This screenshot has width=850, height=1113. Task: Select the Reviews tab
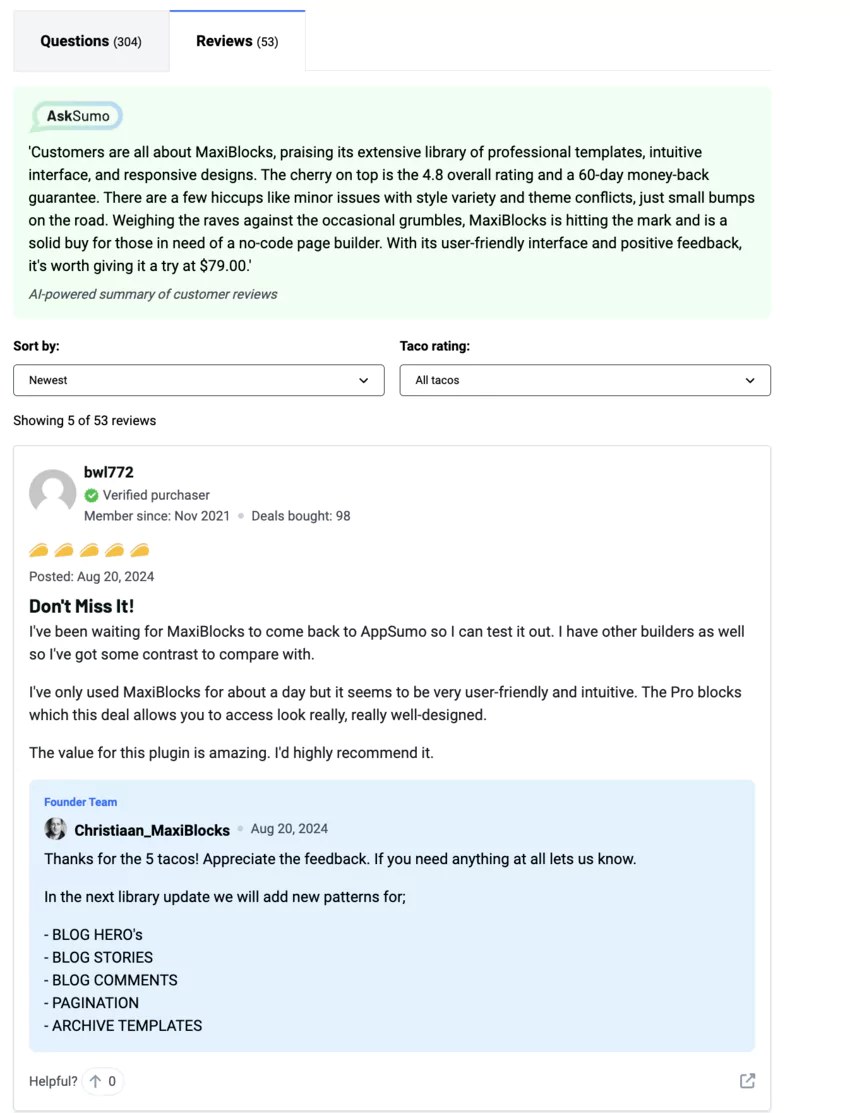(237, 40)
